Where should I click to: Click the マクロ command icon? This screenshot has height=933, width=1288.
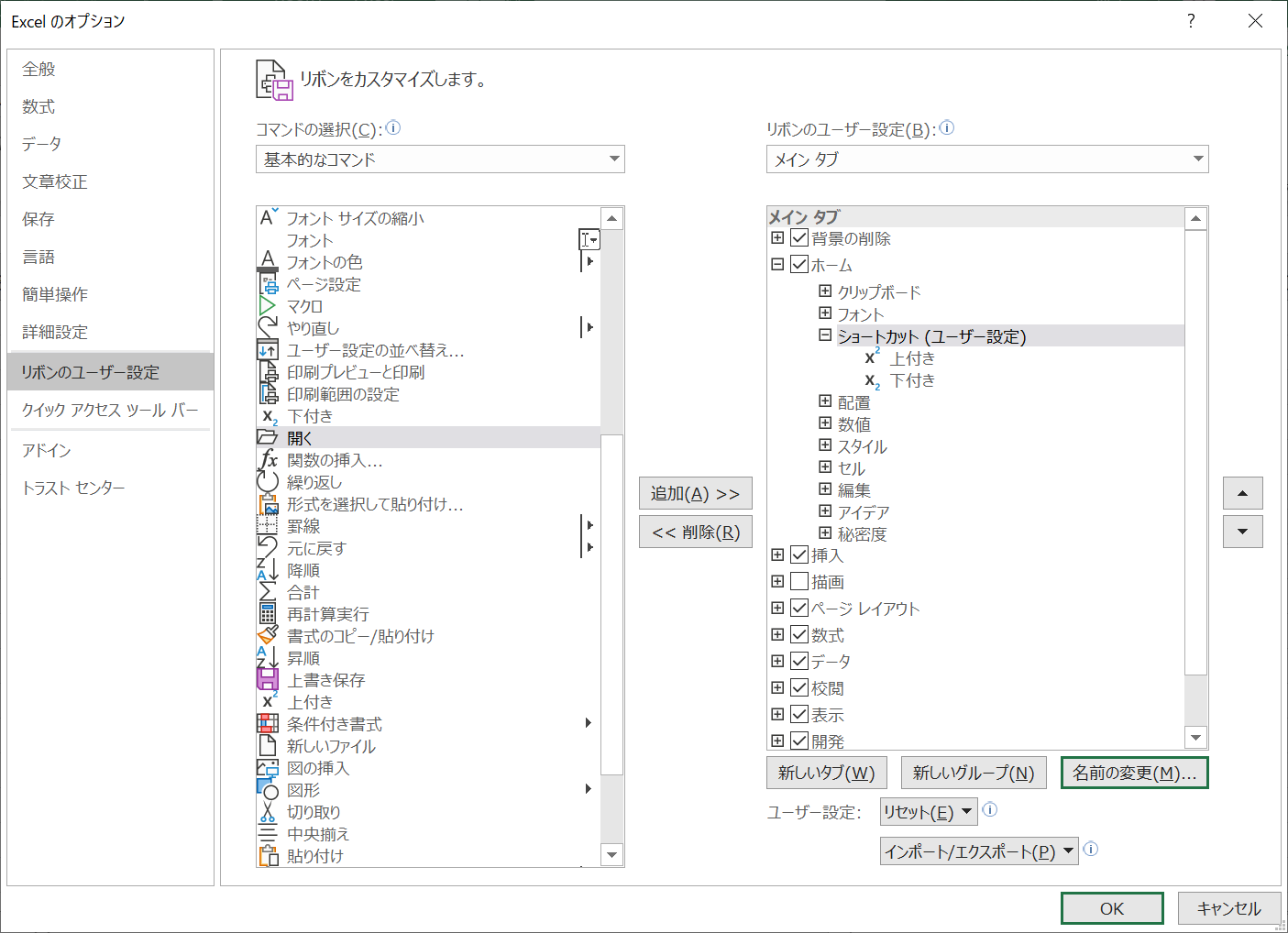click(x=267, y=305)
